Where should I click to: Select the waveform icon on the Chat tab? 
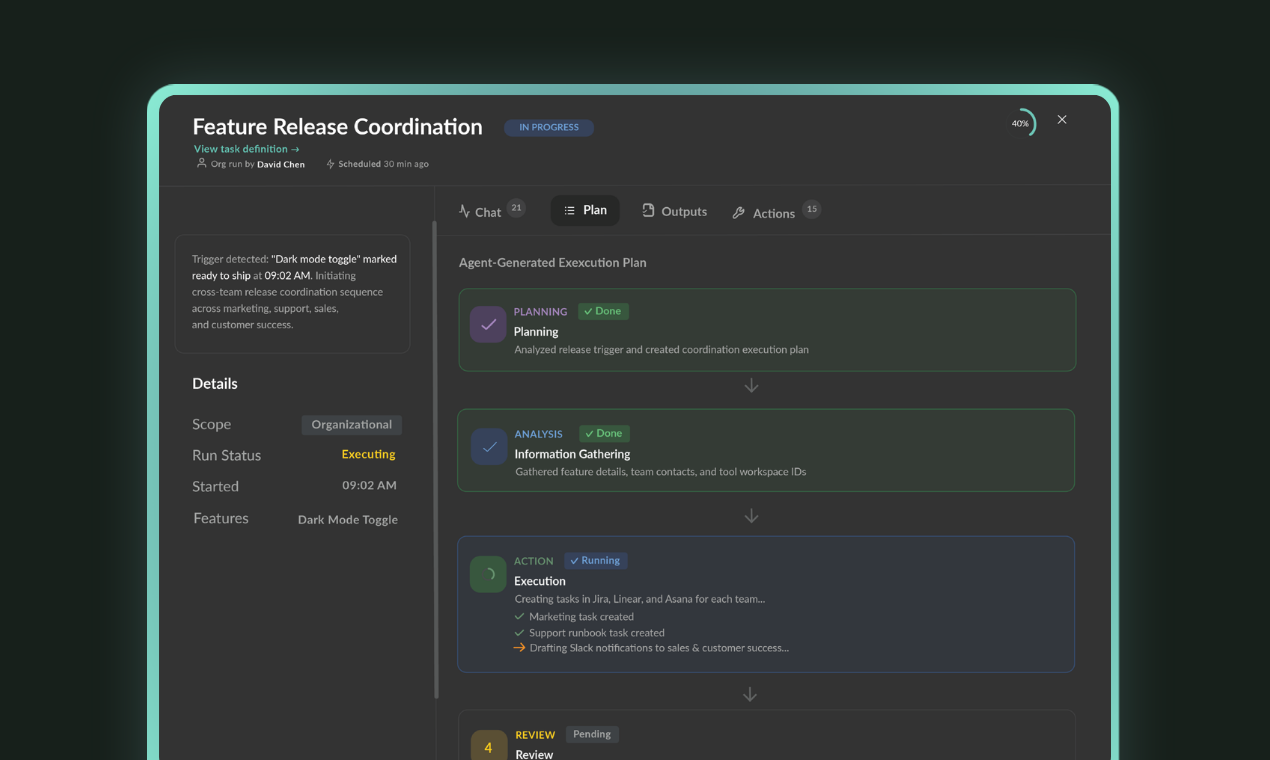[465, 211]
